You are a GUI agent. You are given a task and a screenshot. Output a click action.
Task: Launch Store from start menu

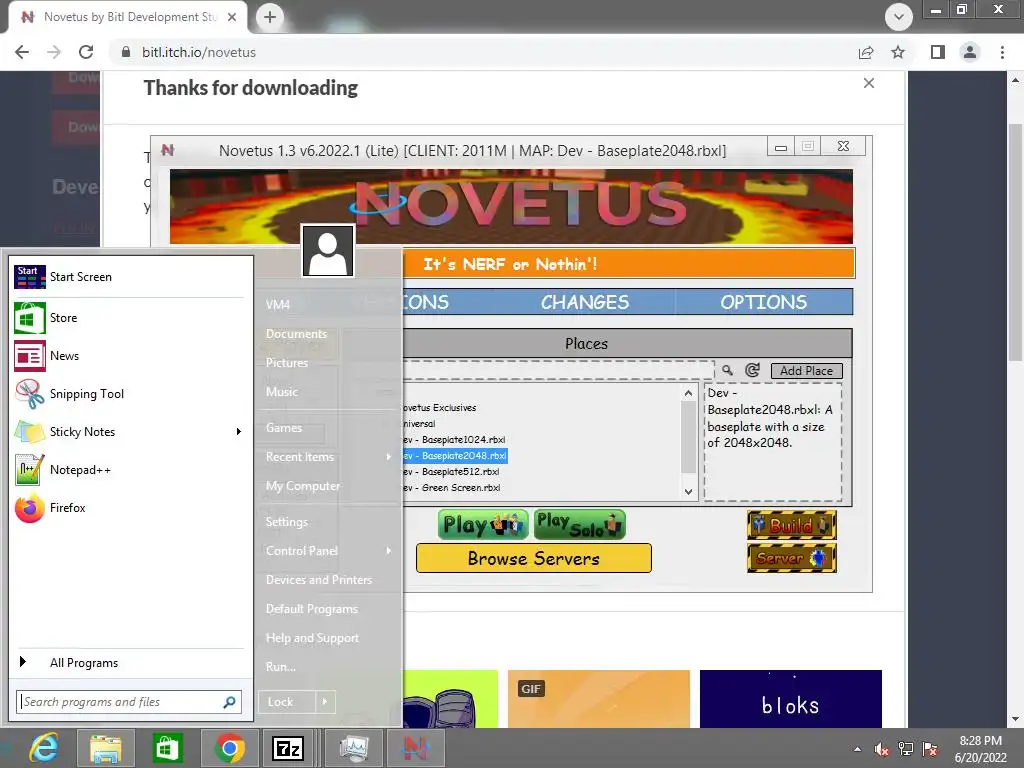pos(128,318)
